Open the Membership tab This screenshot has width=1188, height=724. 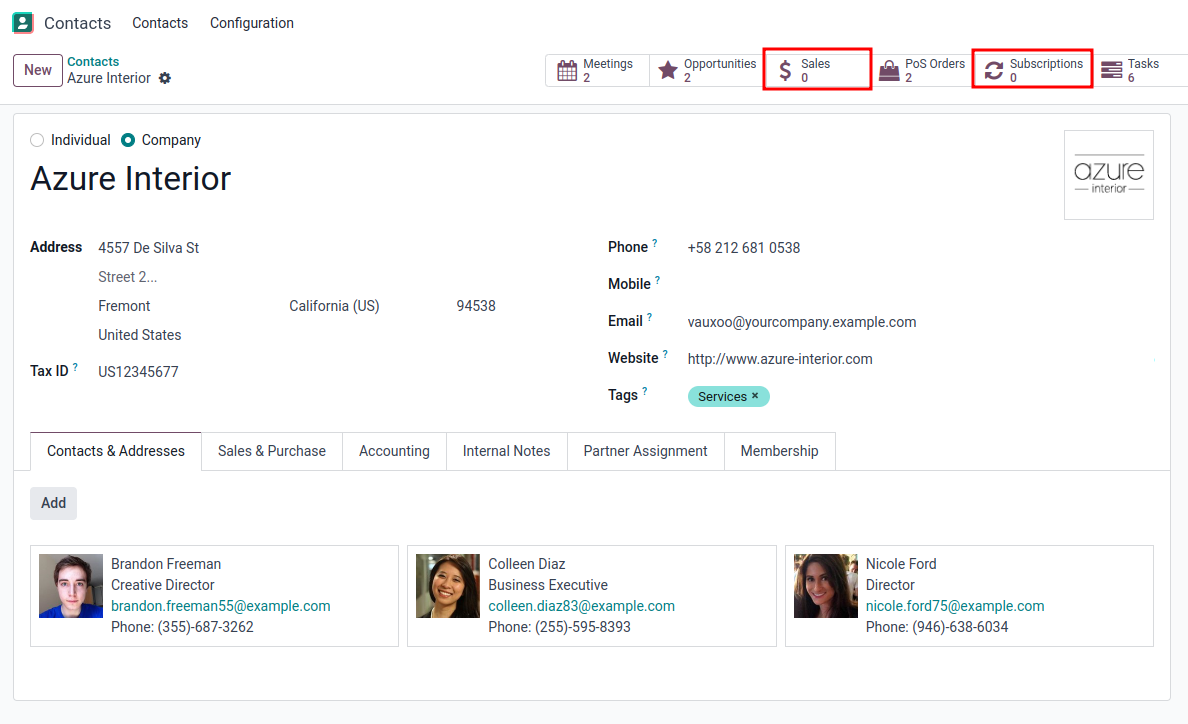[x=780, y=451]
